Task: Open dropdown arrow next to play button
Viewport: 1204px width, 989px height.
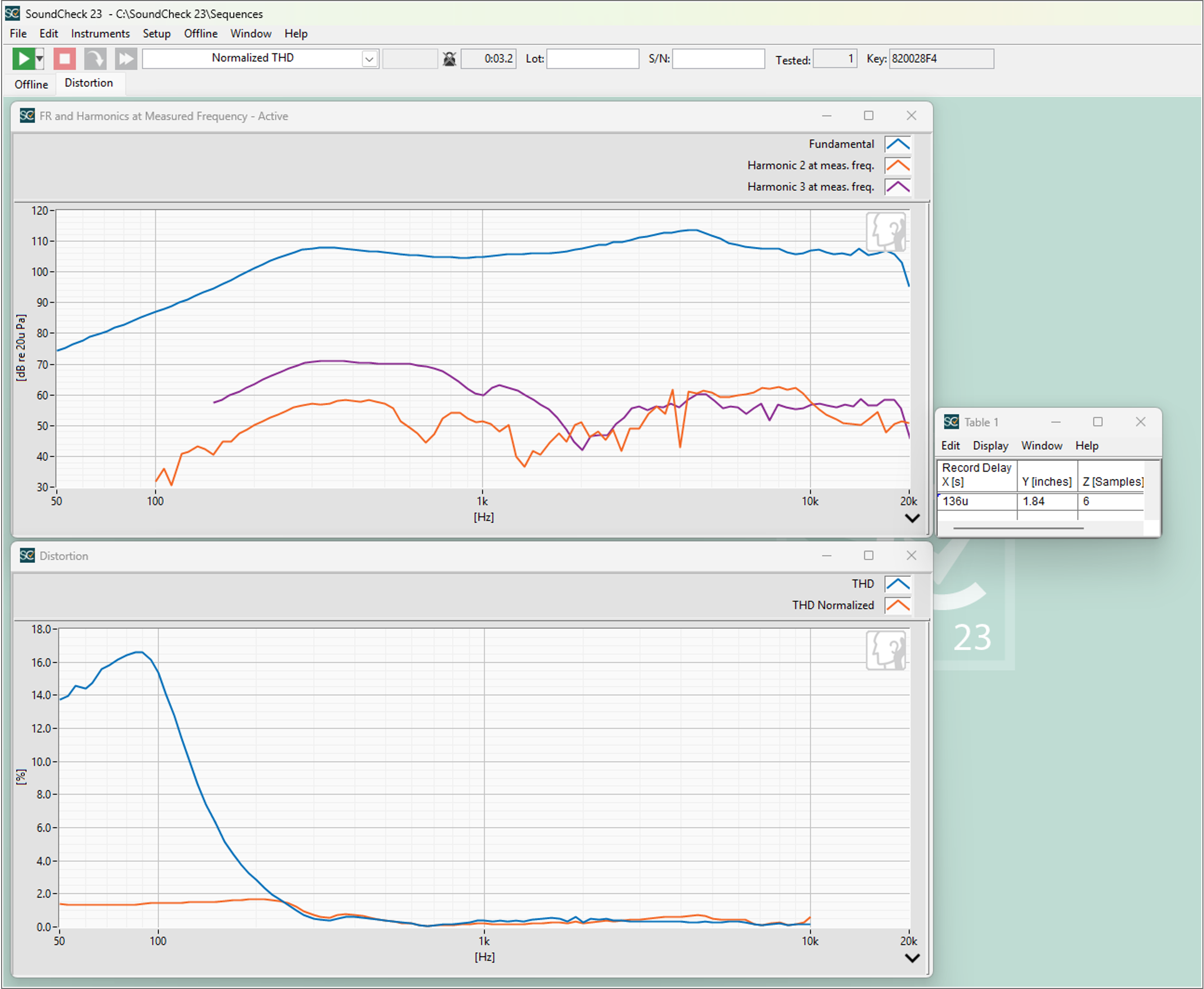Action: (x=39, y=59)
